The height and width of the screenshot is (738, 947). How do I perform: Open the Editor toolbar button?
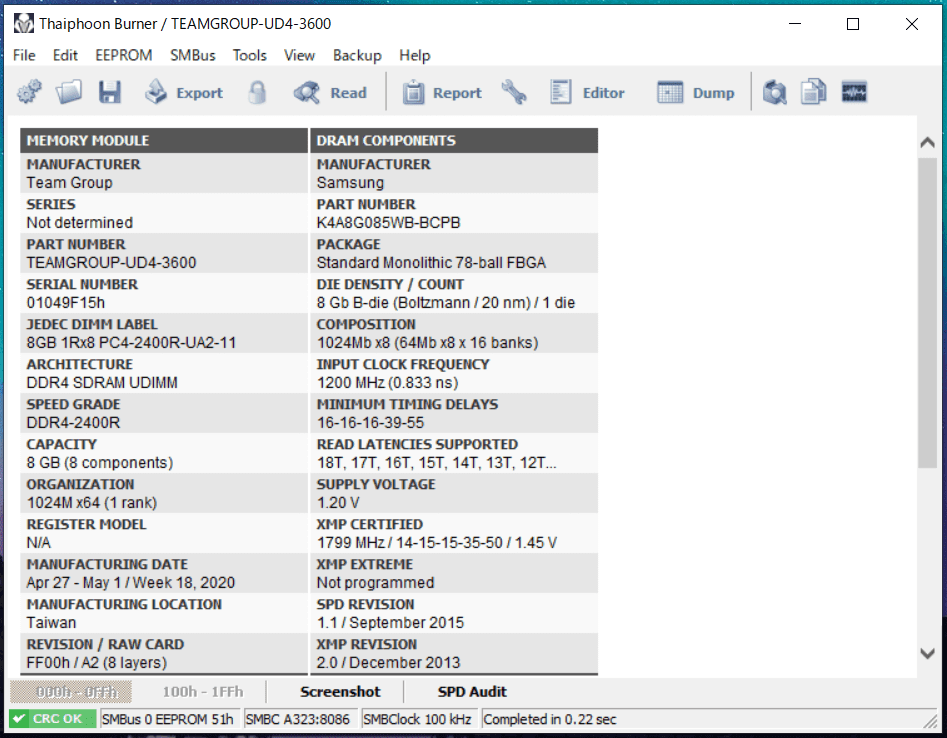587,92
